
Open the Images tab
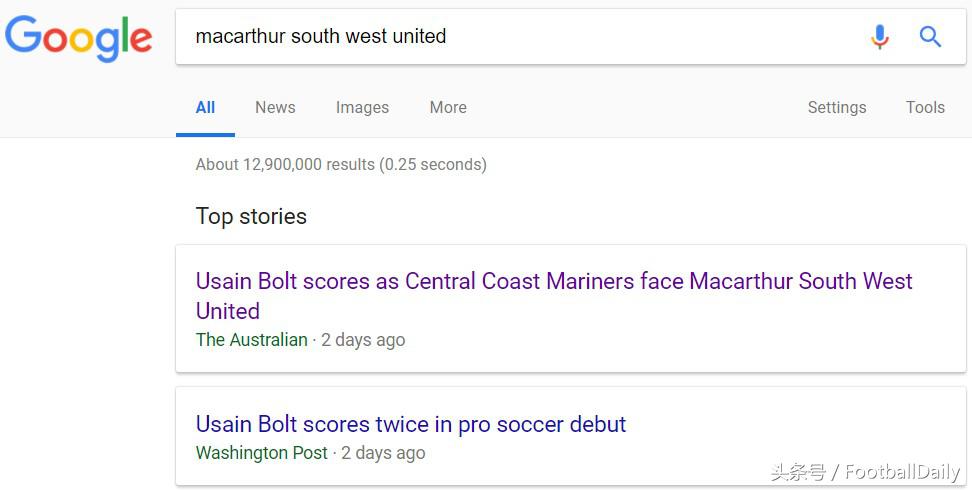[362, 107]
